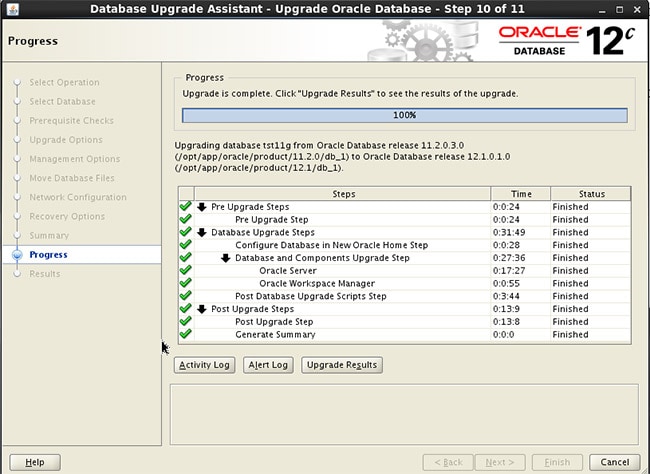The height and width of the screenshot is (474, 650).
Task: Collapse the Post Upgrade Steps group
Action: pyautogui.click(x=202, y=309)
